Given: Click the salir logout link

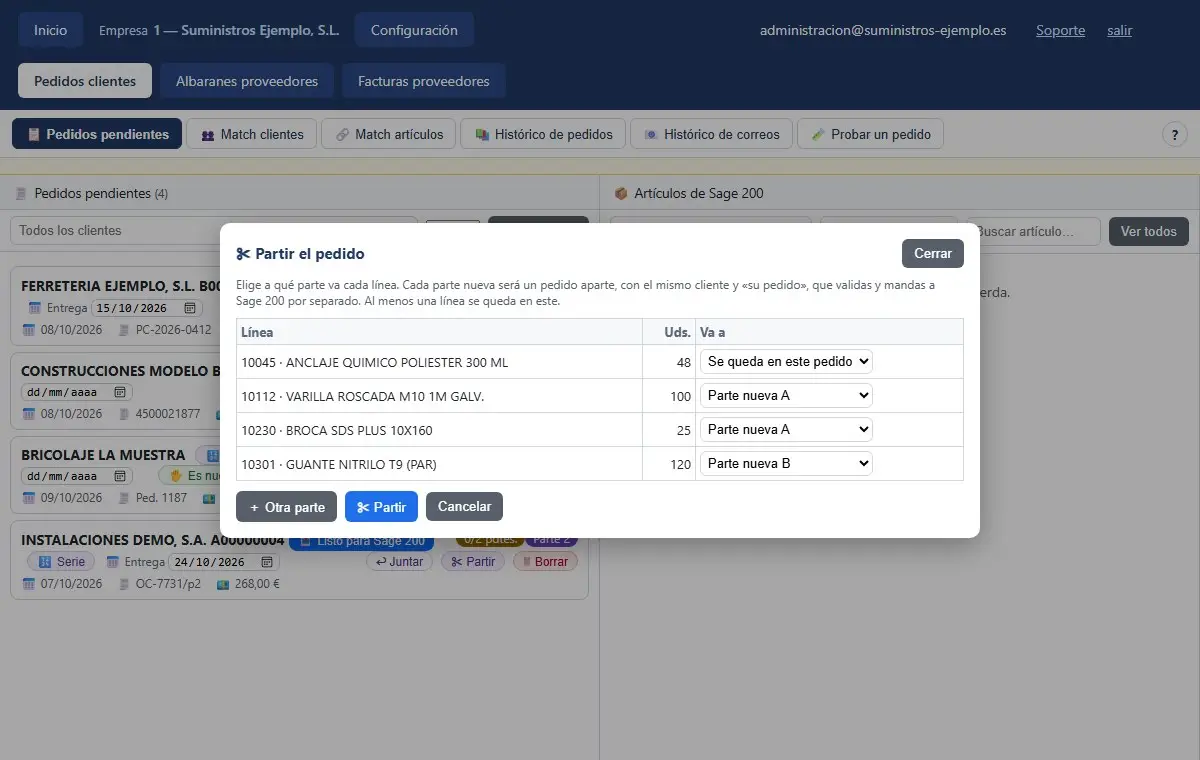Looking at the screenshot, I should click(x=1119, y=30).
